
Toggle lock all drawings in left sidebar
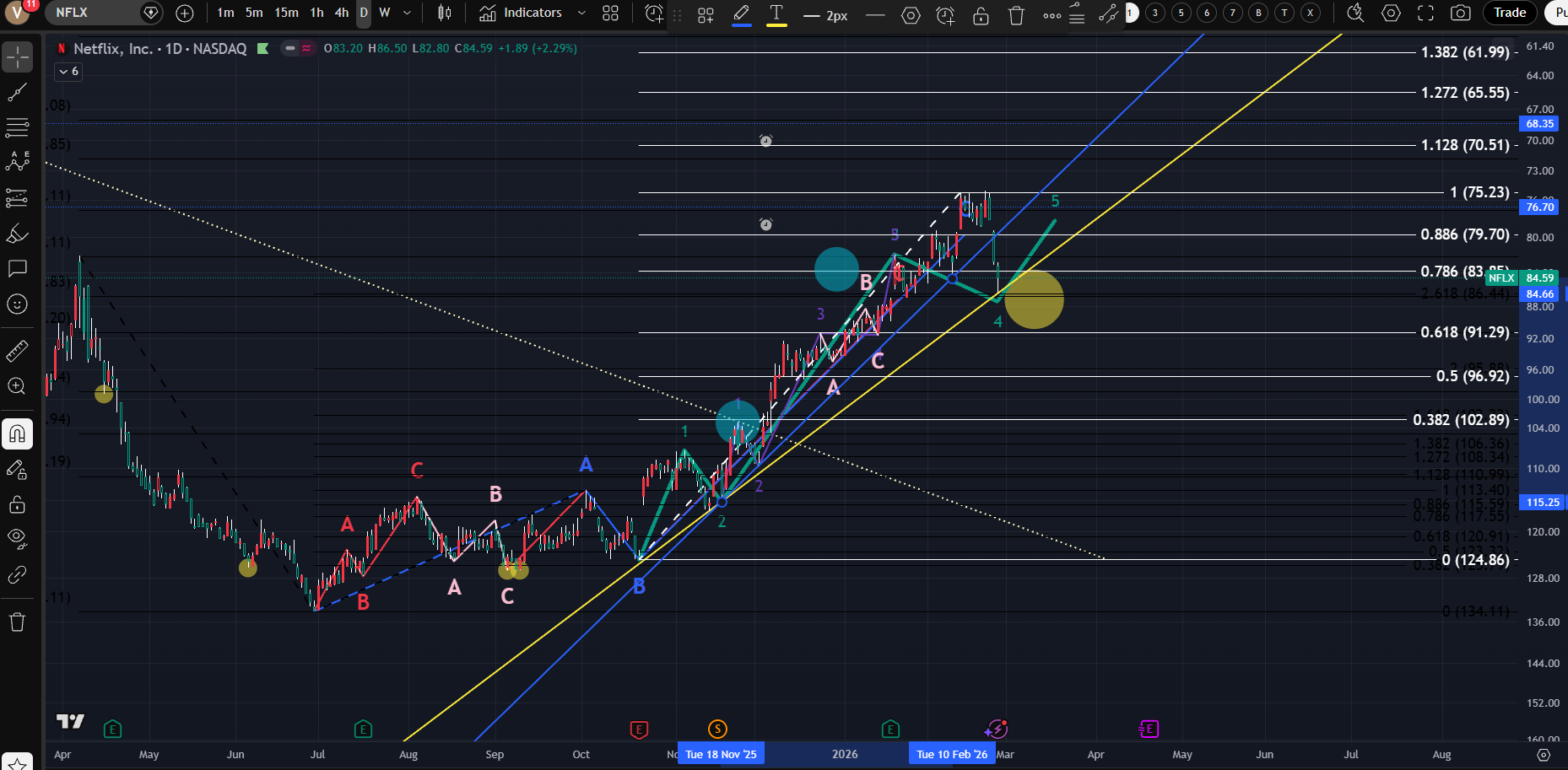[x=17, y=505]
